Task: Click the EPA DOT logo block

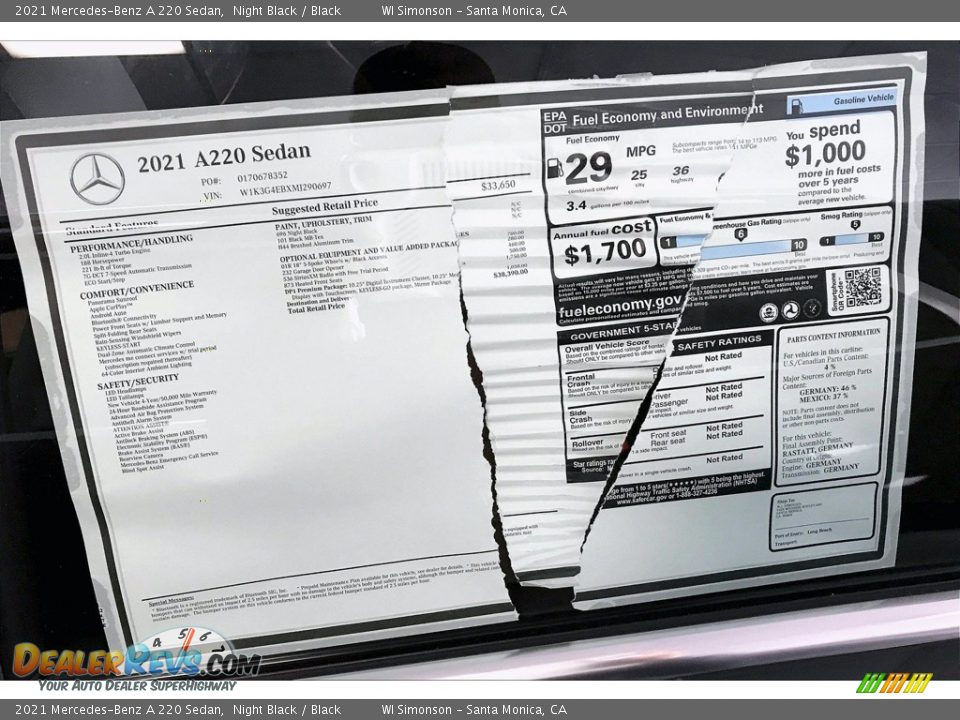Action: 555,122
